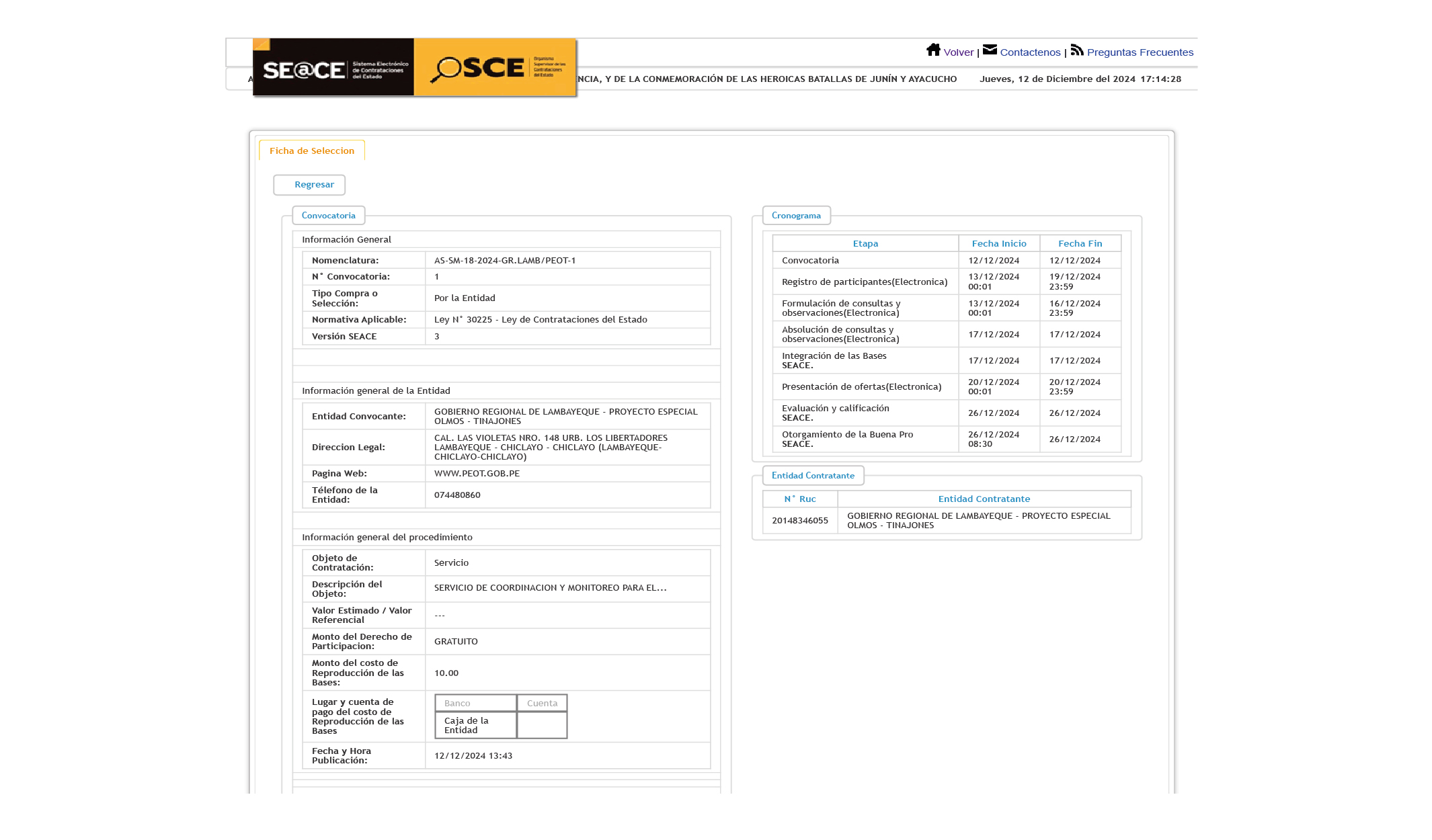Select the Ficha de Seleccion tab
The width and height of the screenshot is (1432, 840).
click(x=312, y=151)
